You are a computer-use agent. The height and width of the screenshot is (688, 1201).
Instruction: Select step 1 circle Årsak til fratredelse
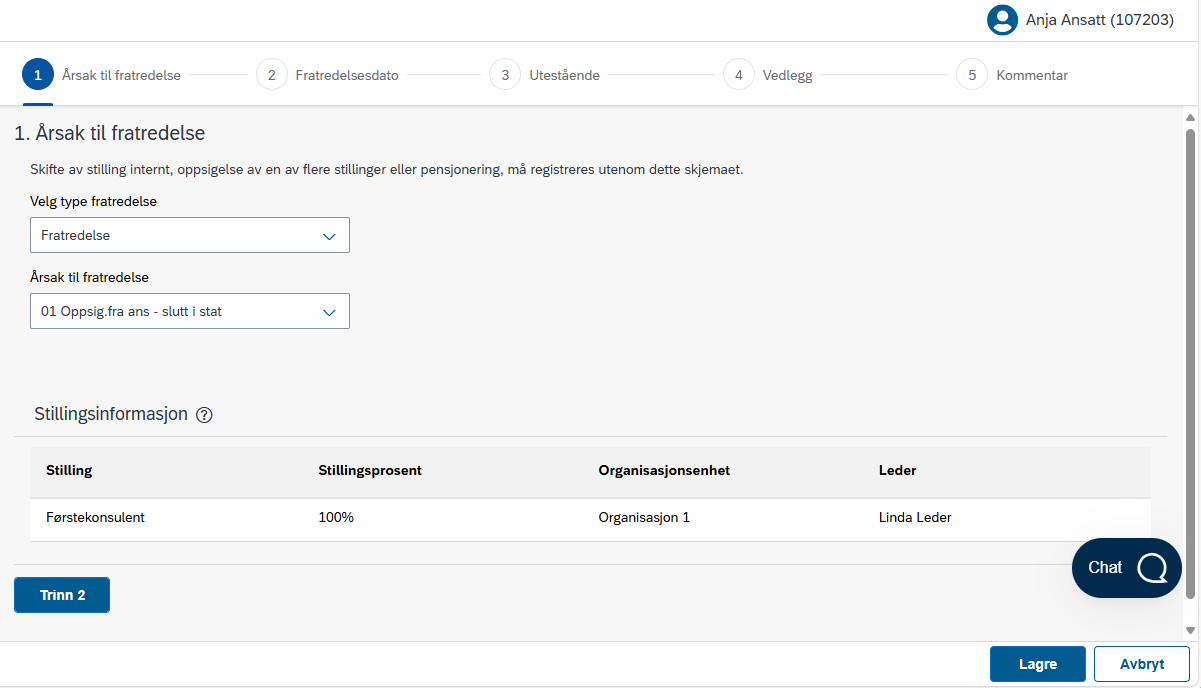point(38,75)
